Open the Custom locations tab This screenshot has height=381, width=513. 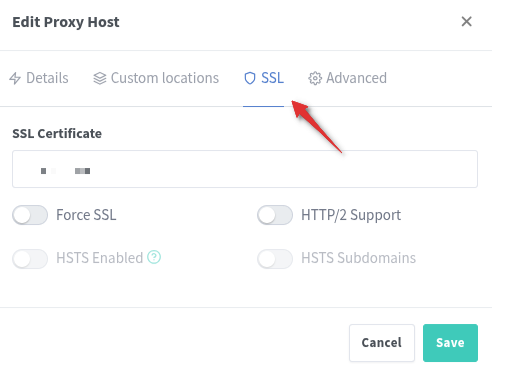coord(156,78)
